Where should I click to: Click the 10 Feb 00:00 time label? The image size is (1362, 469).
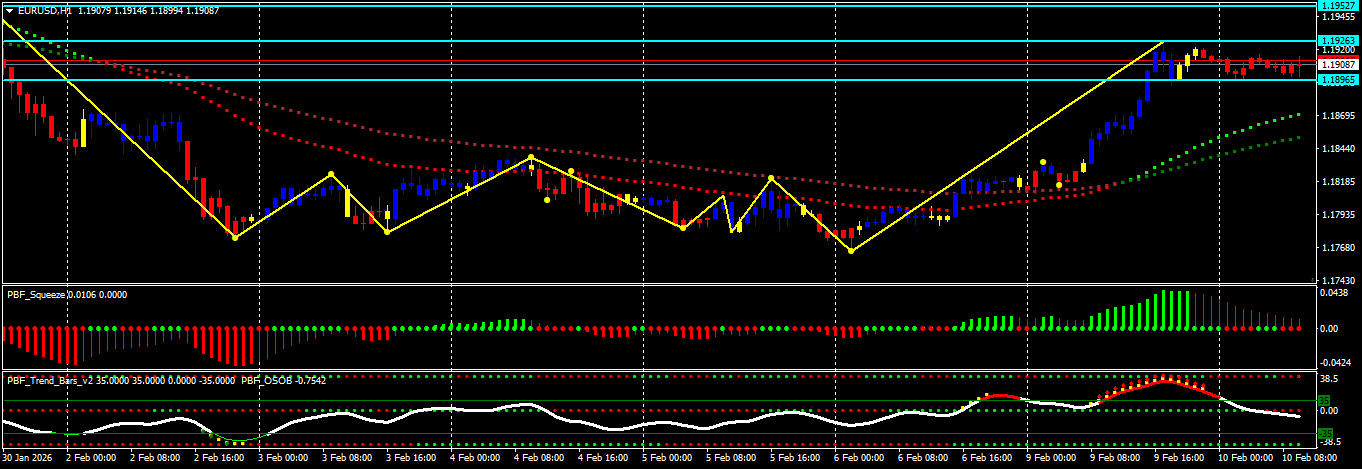(x=1246, y=457)
